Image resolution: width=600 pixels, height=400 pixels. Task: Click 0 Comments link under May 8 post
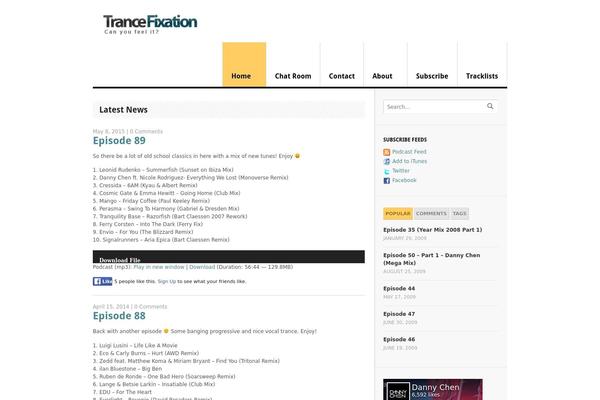point(146,131)
